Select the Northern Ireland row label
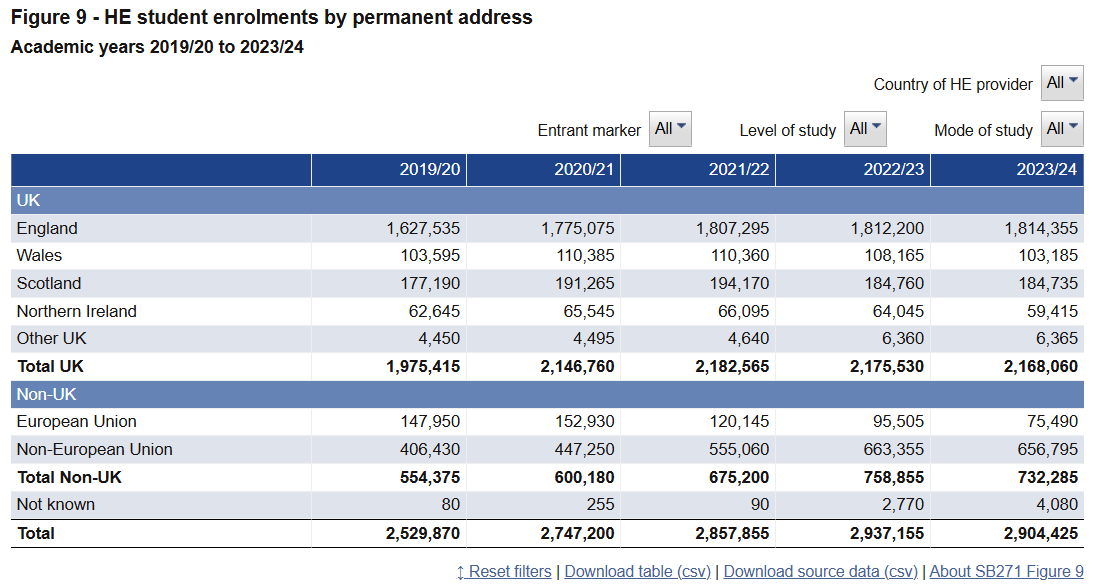The image size is (1105, 588). pos(77,311)
